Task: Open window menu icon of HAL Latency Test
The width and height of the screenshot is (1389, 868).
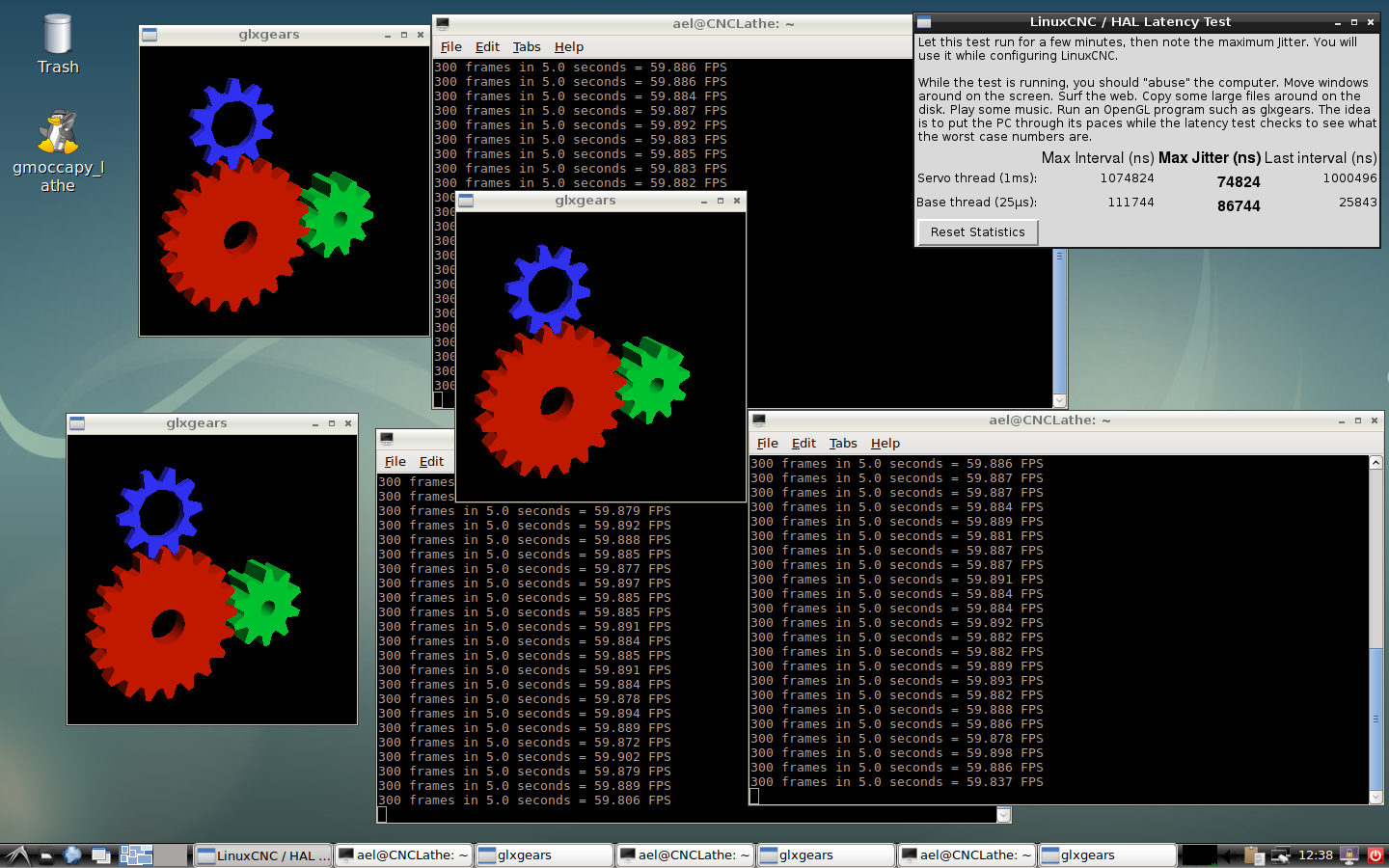Action: pos(924,21)
